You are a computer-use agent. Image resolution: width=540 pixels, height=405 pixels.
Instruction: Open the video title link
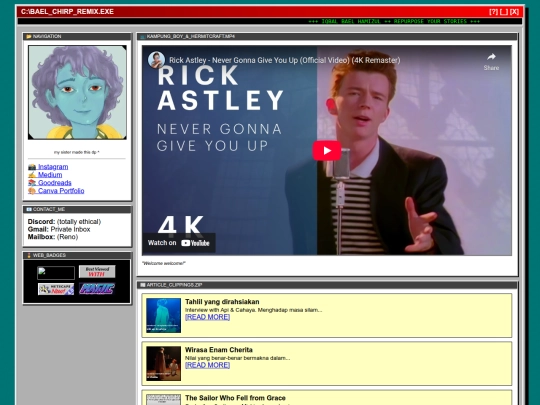coord(284,60)
